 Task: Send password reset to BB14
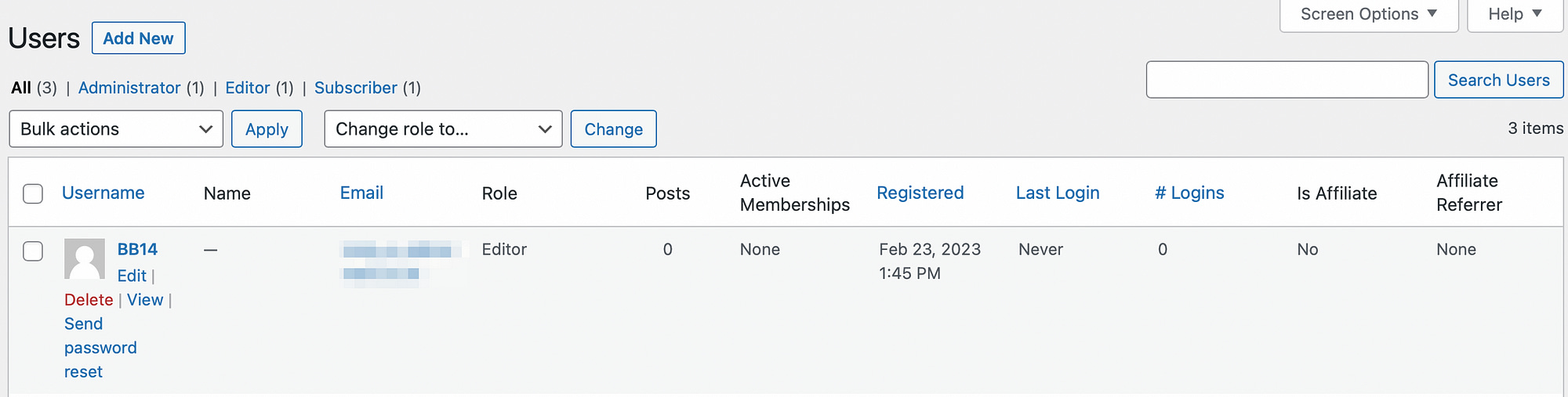[100, 348]
